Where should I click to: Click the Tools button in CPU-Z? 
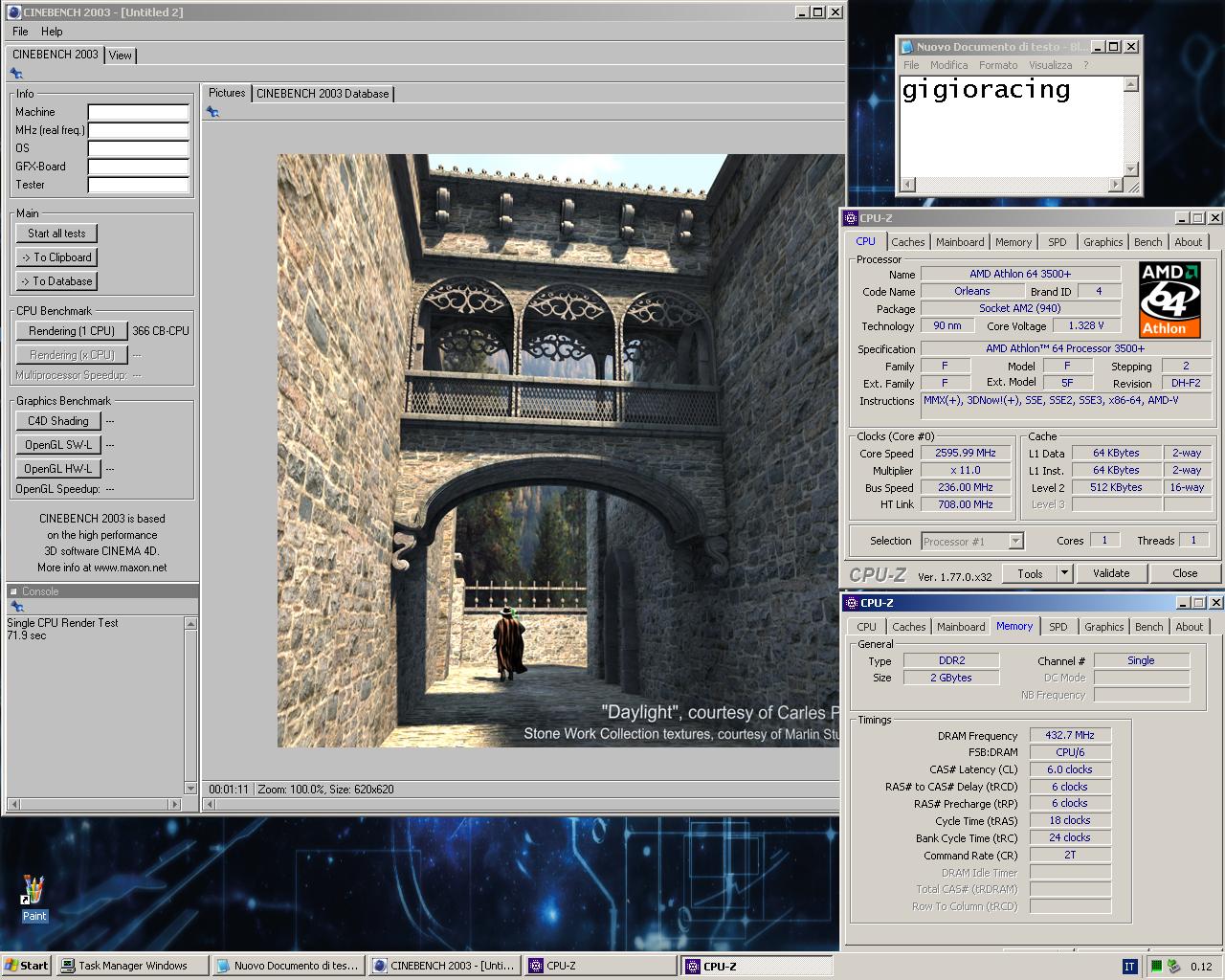pyautogui.click(x=1030, y=573)
